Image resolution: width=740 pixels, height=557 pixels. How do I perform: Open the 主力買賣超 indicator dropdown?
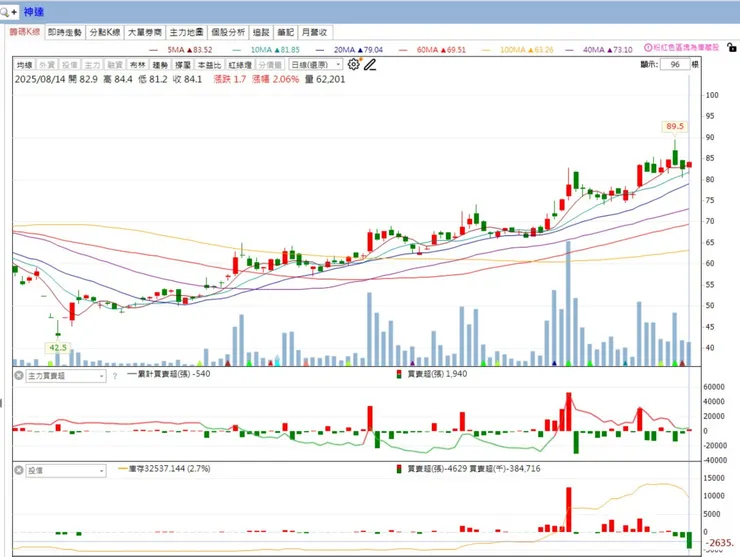click(x=66, y=376)
